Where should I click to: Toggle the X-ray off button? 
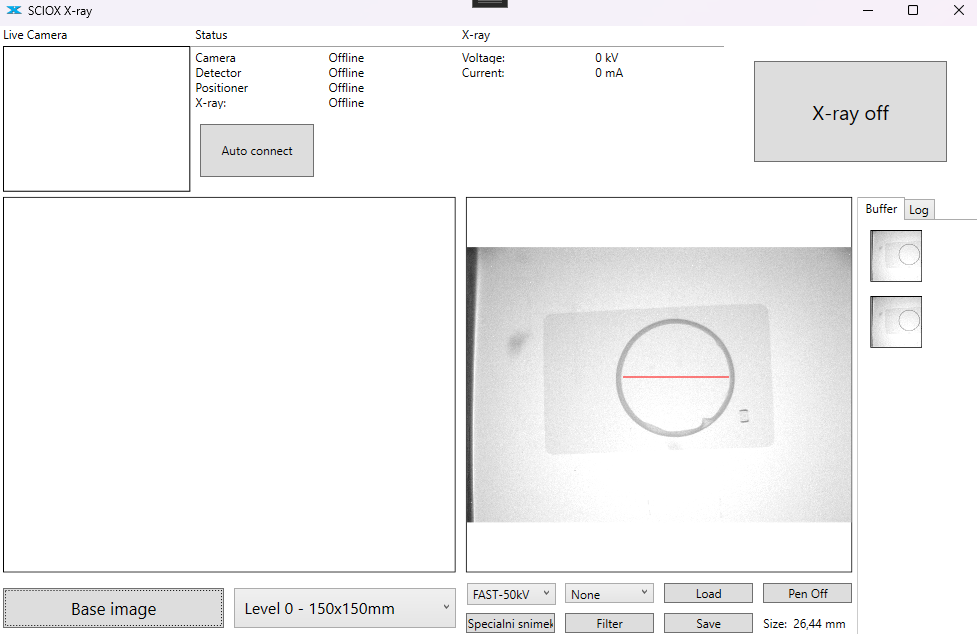850,111
